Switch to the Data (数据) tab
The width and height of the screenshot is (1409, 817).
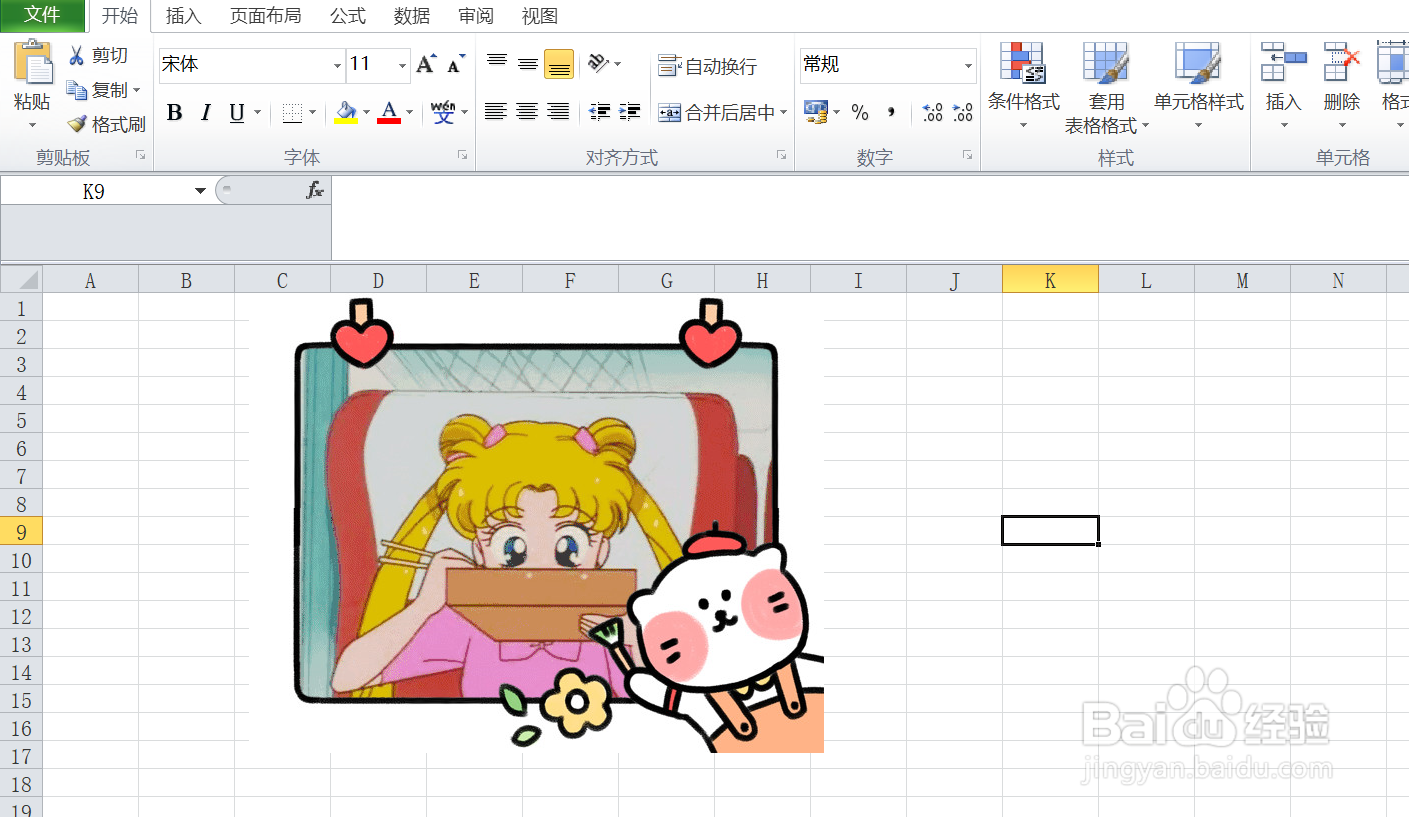412,16
